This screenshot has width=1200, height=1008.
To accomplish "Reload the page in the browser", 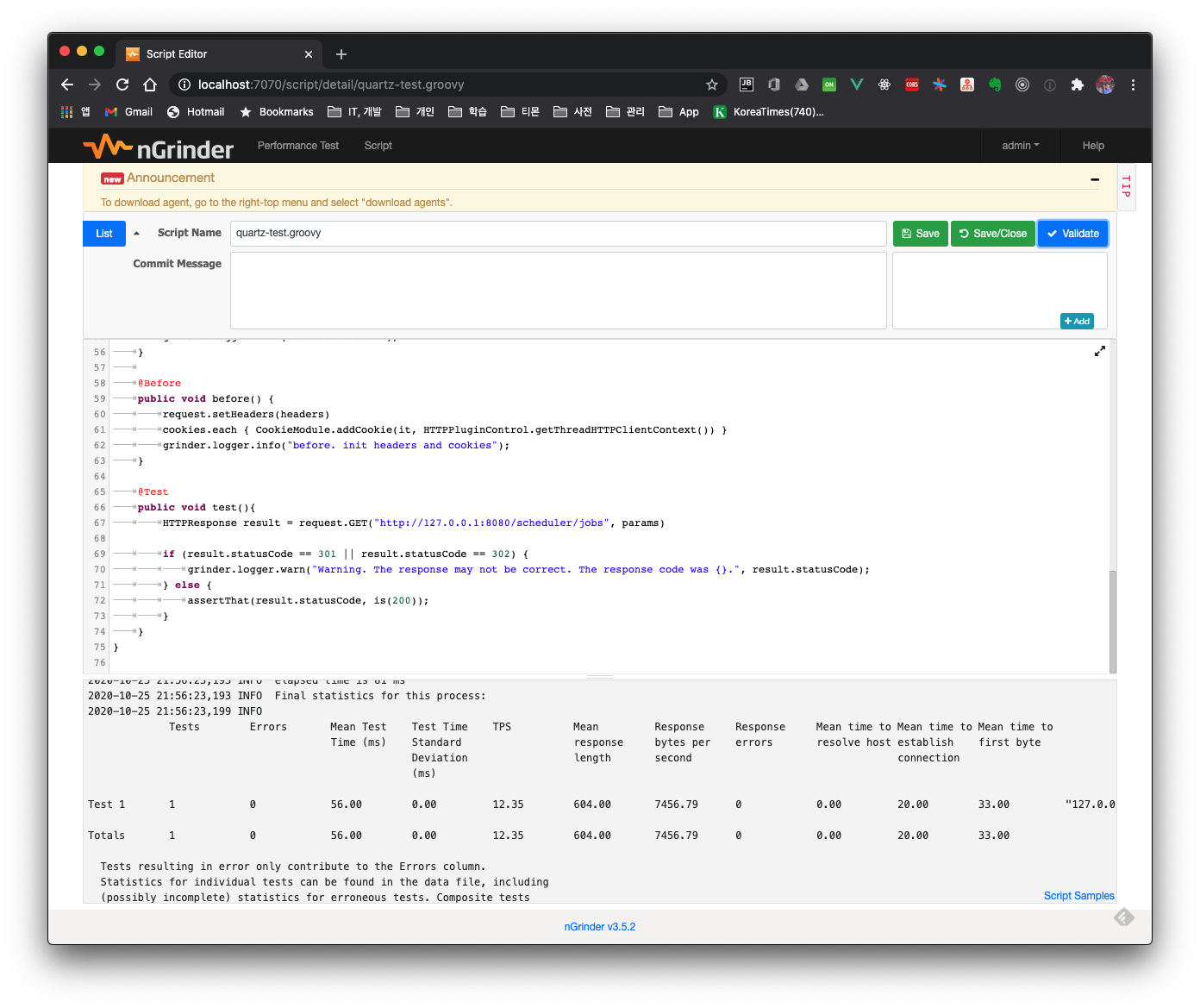I will [x=122, y=85].
